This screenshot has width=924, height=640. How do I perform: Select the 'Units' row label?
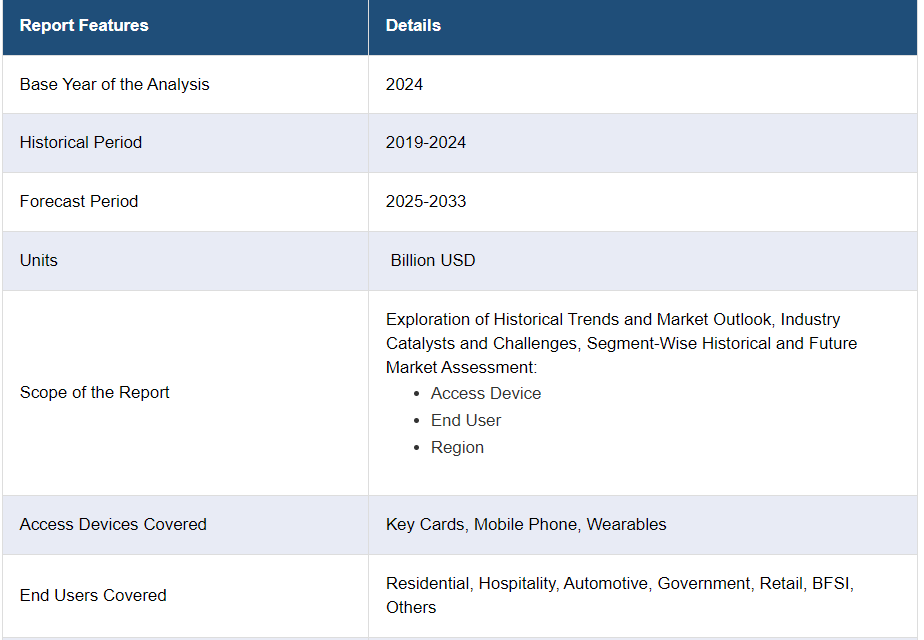click(39, 260)
